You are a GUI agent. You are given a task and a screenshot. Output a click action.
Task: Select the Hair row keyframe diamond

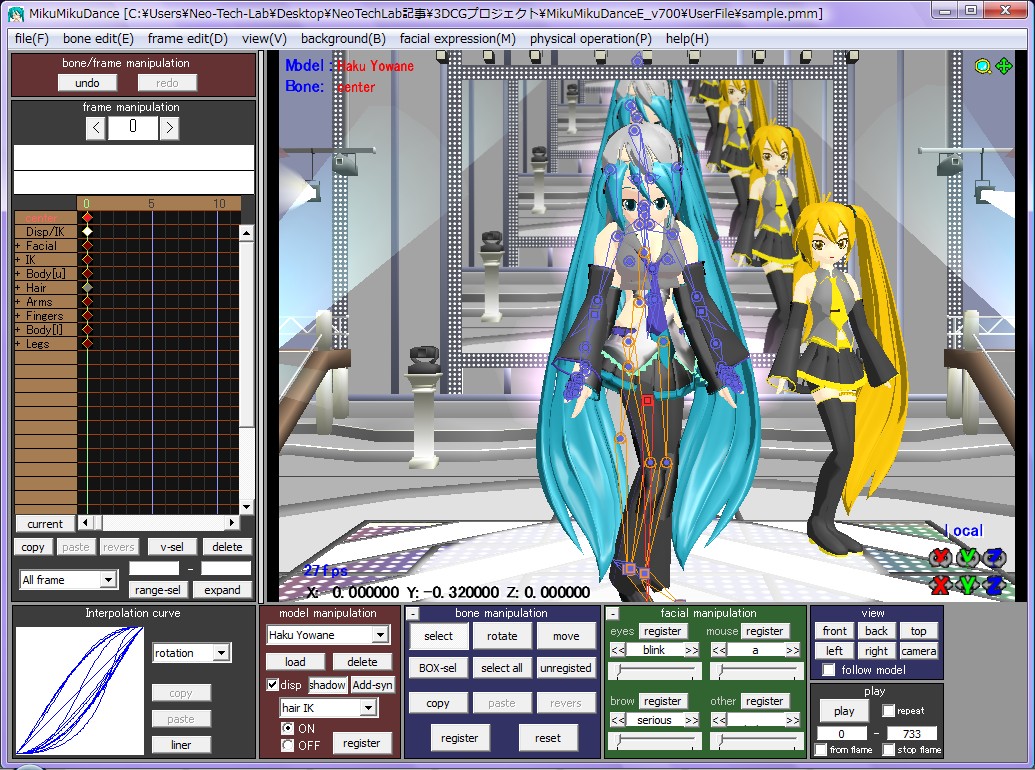[87, 288]
